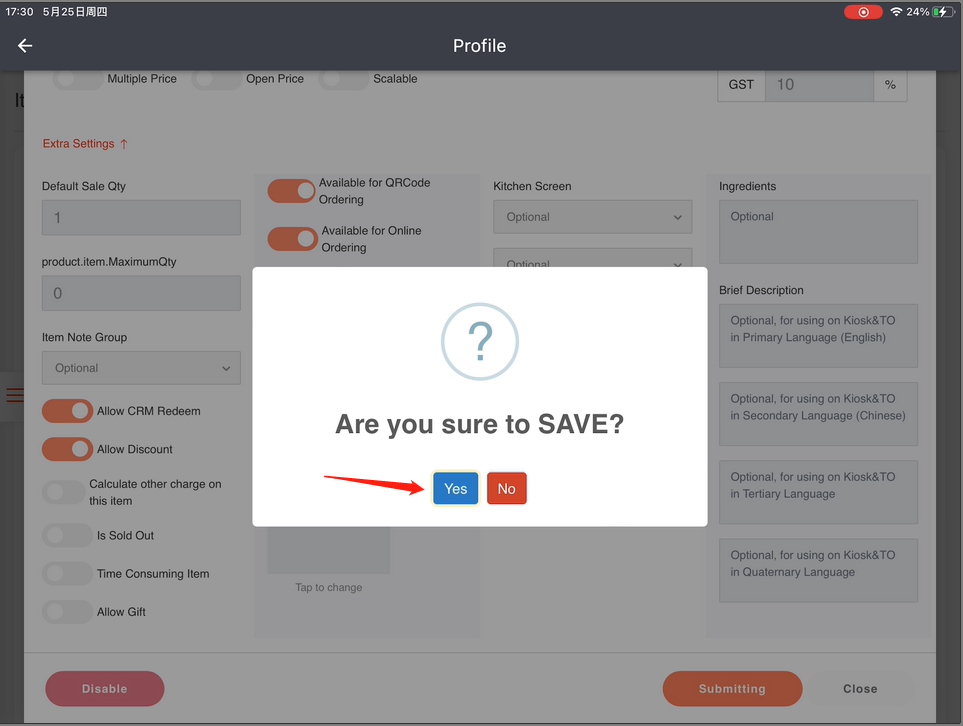The image size is (963, 726).
Task: Open the Item Note Group dropdown
Action: (141, 368)
